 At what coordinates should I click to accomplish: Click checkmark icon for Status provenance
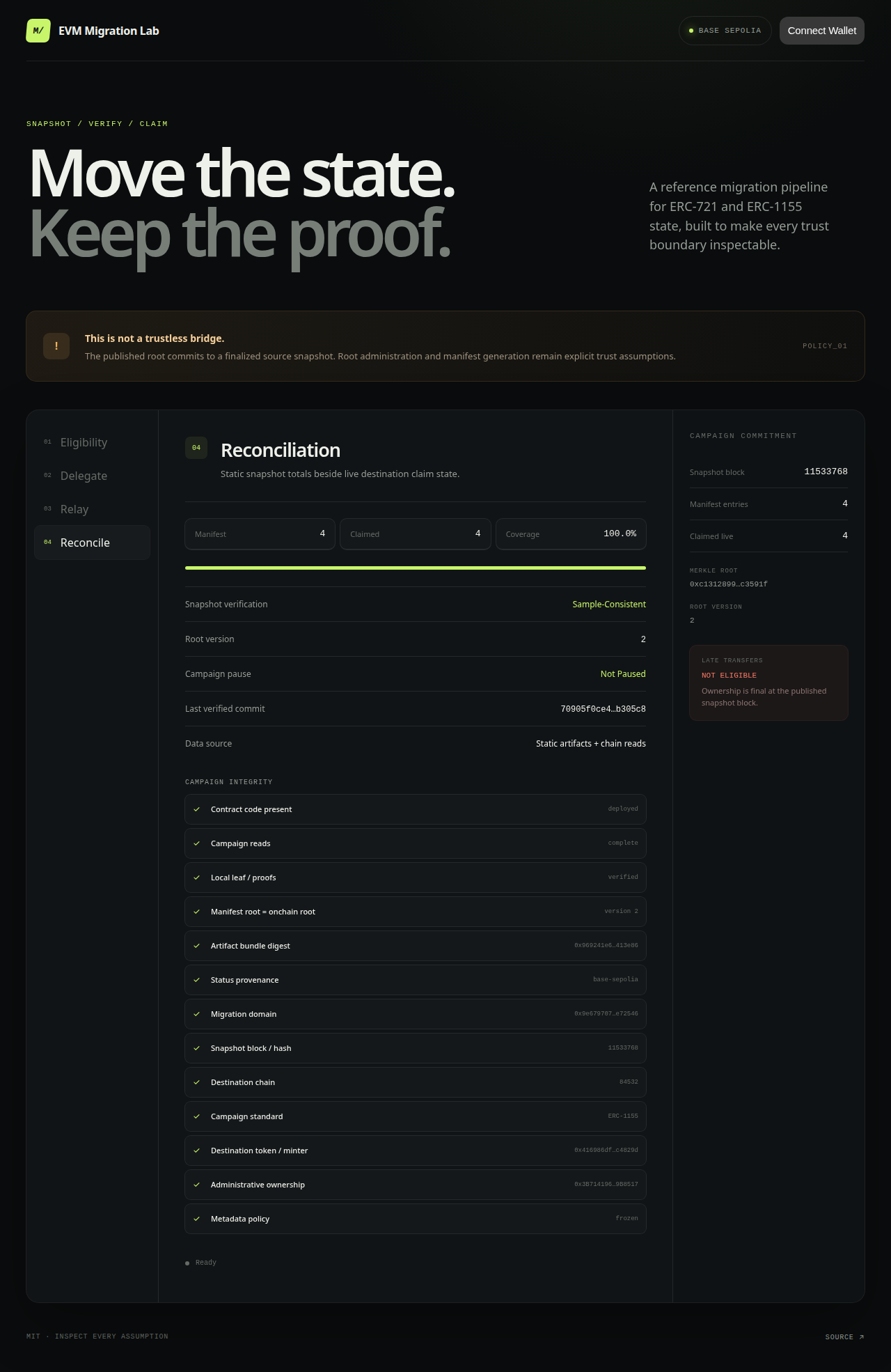[x=197, y=980]
